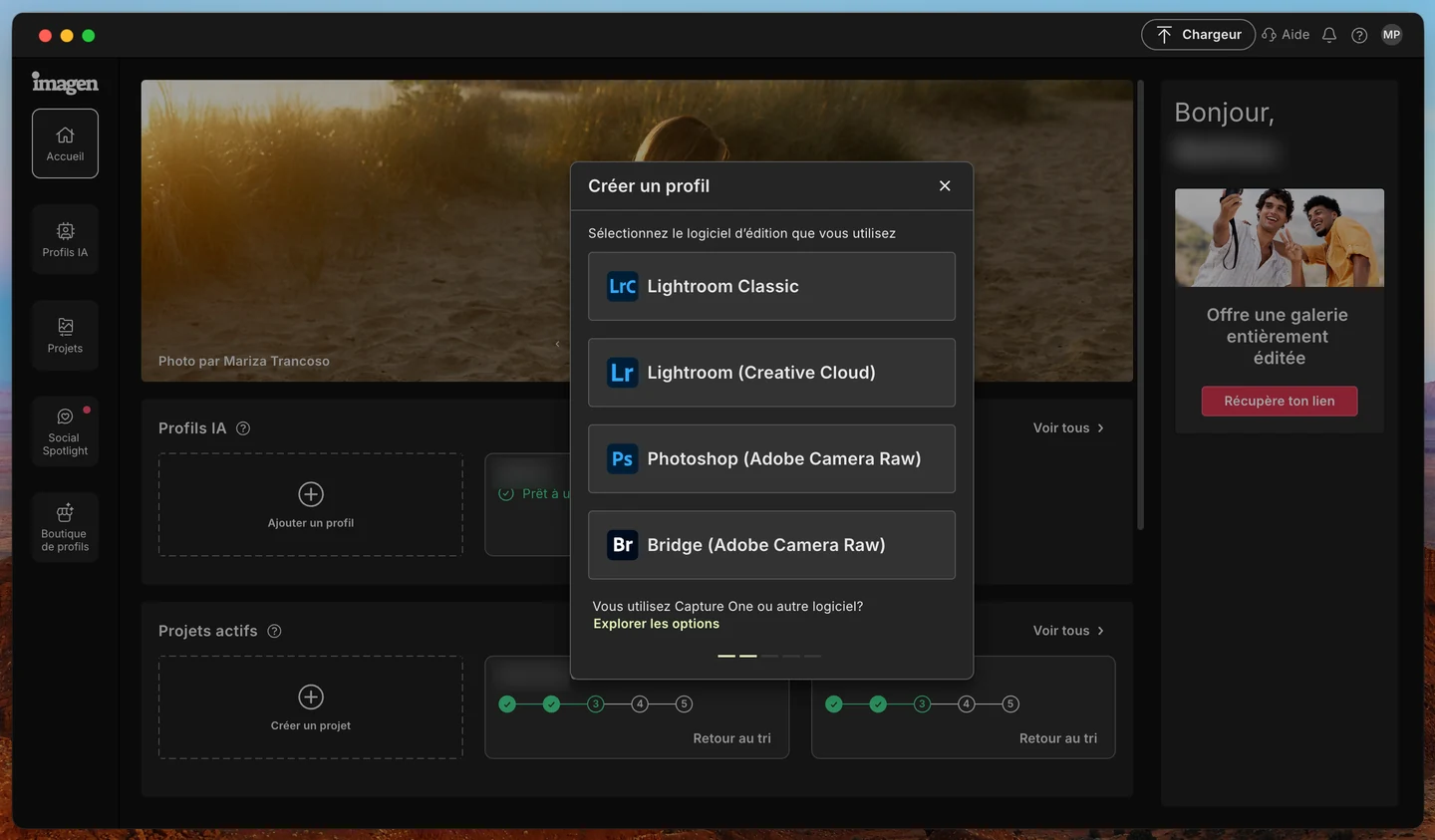Viewport: 1435px width, 840px height.
Task: Click the imagen logo
Action: (x=65, y=83)
